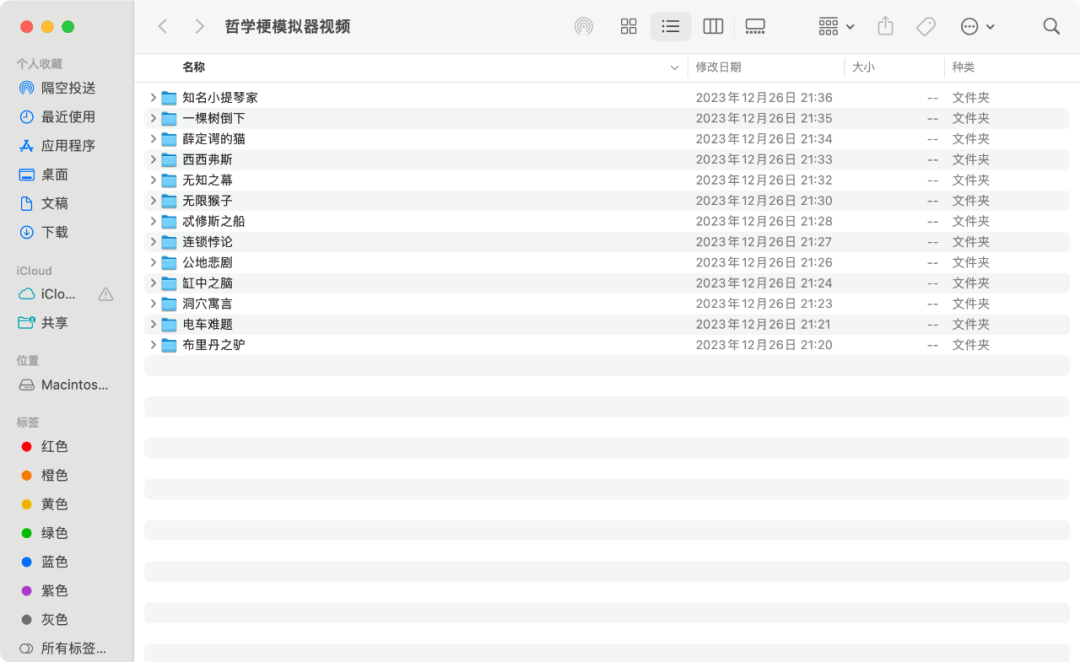Open the more actions ellipsis menu
Screen dimensions: 1080x662
tap(977, 27)
